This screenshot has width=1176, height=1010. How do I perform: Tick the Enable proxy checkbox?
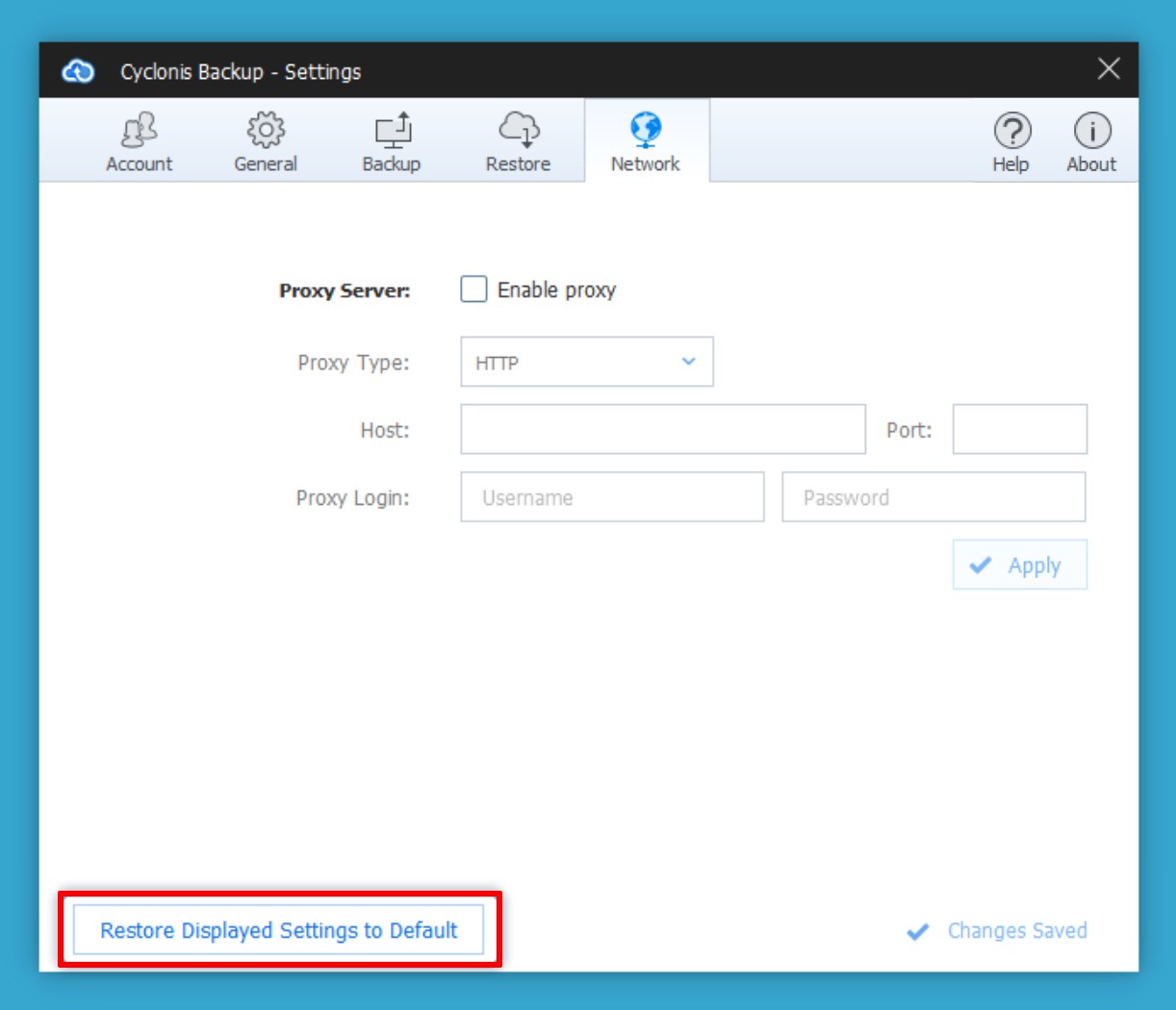[473, 290]
